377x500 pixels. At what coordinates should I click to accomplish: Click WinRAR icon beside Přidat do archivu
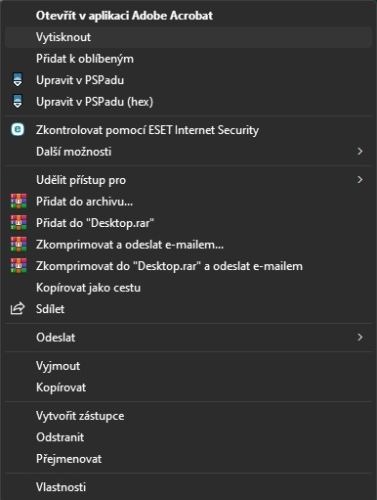pyautogui.click(x=18, y=201)
